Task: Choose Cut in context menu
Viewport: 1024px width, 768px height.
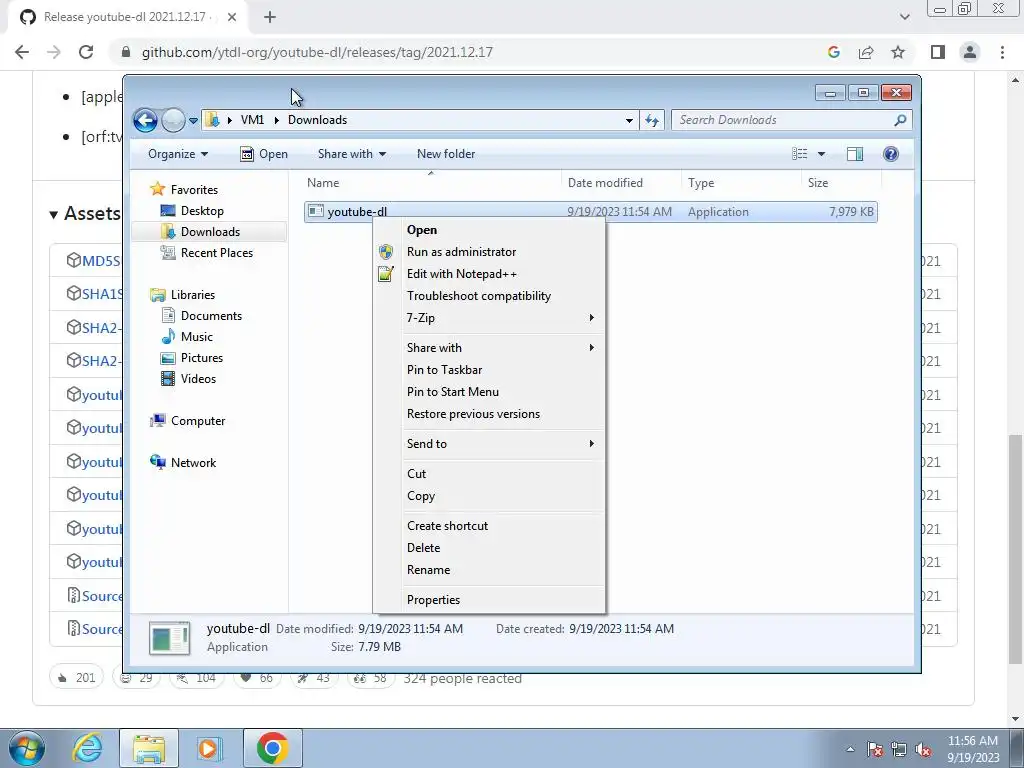Action: tap(488, 474)
